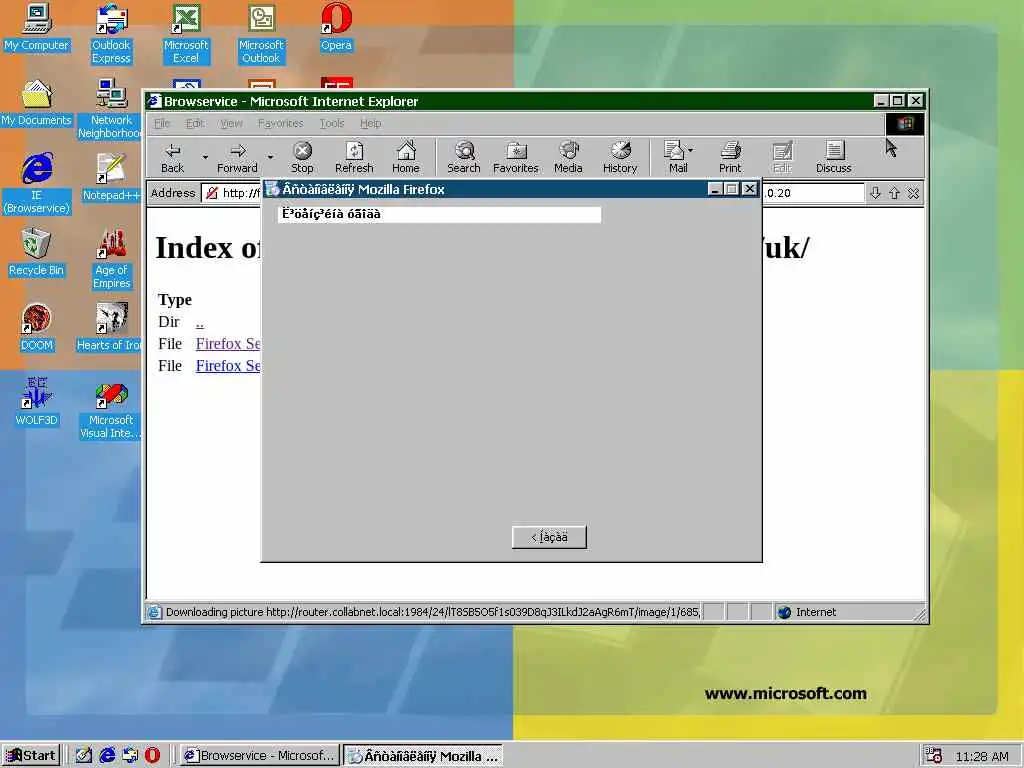Select the Opera desktop shortcut

point(336,29)
